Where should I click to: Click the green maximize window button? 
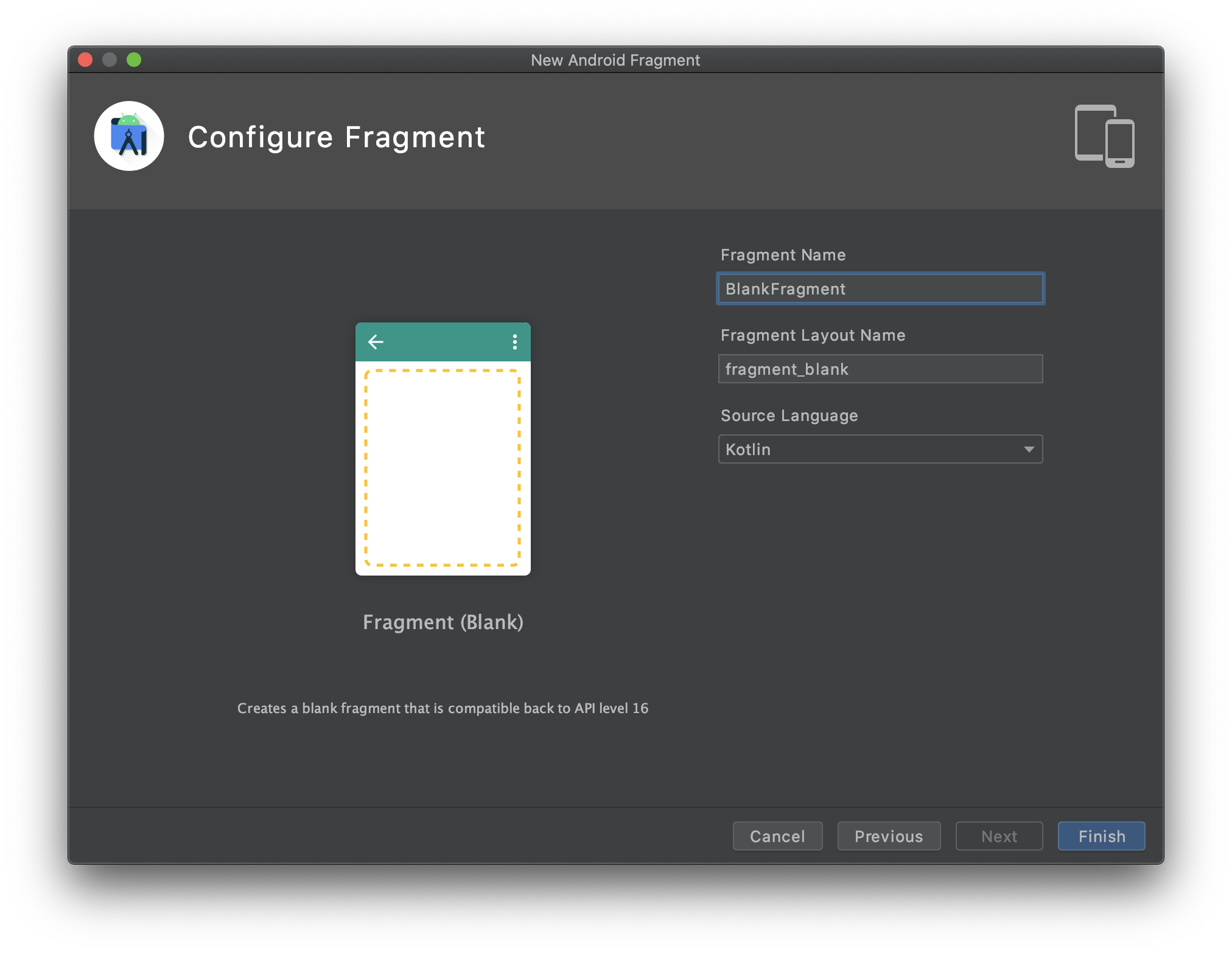point(134,60)
